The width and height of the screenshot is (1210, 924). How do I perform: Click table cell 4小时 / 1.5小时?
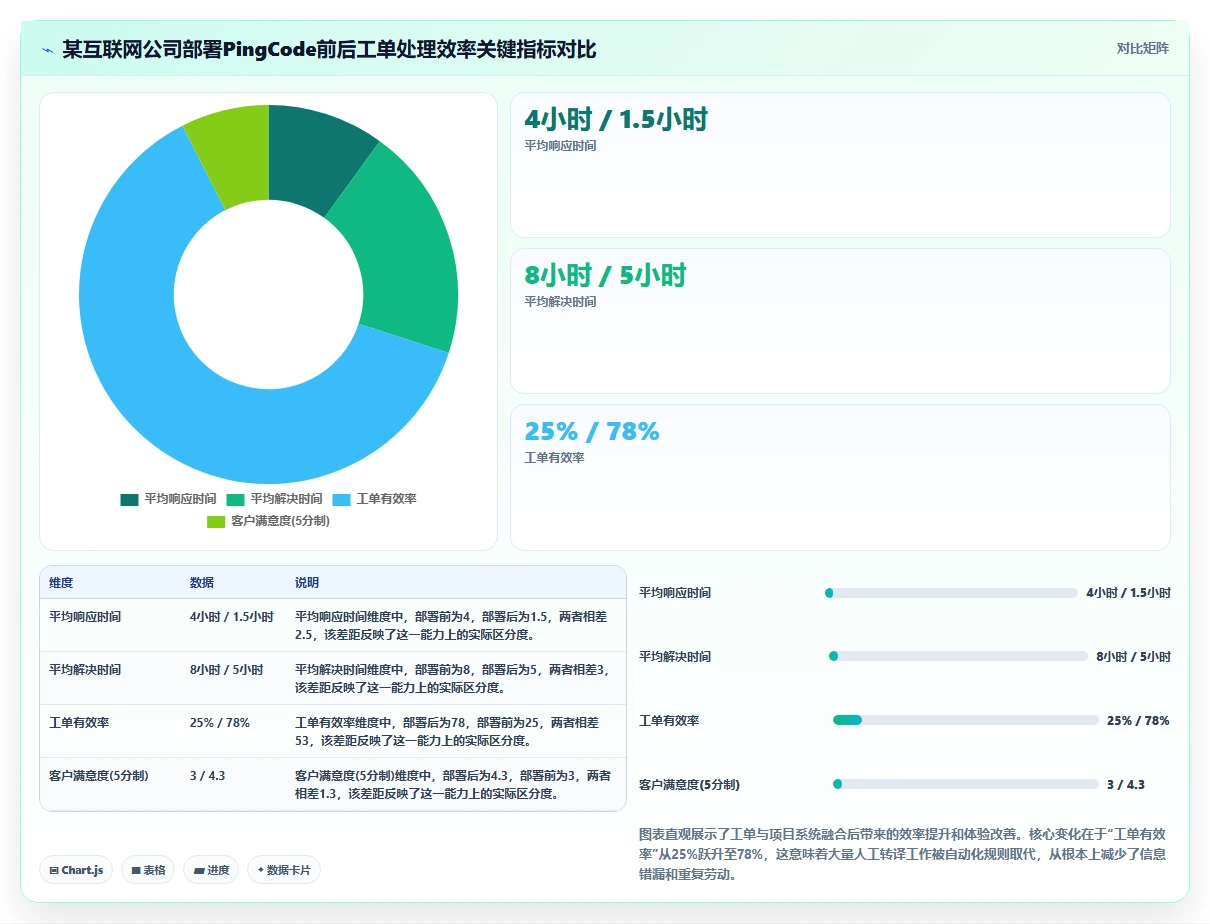click(x=231, y=617)
